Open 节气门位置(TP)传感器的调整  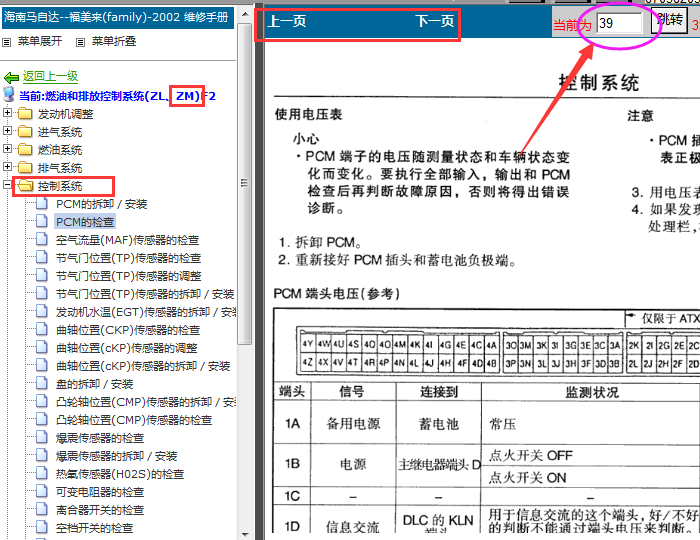[x=128, y=276]
